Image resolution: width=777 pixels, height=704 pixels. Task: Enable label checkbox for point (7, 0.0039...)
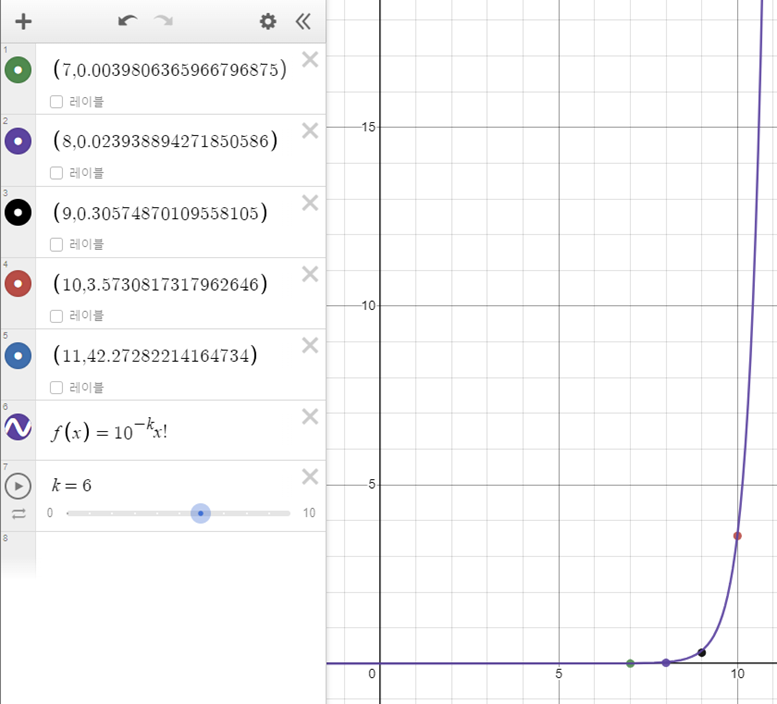click(x=56, y=102)
